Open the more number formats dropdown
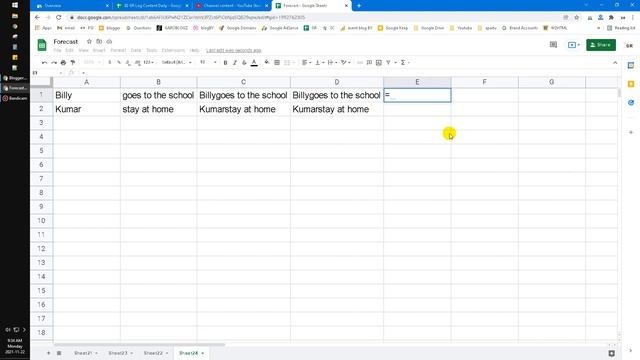Viewport: 640px width, 360px height. (149, 62)
